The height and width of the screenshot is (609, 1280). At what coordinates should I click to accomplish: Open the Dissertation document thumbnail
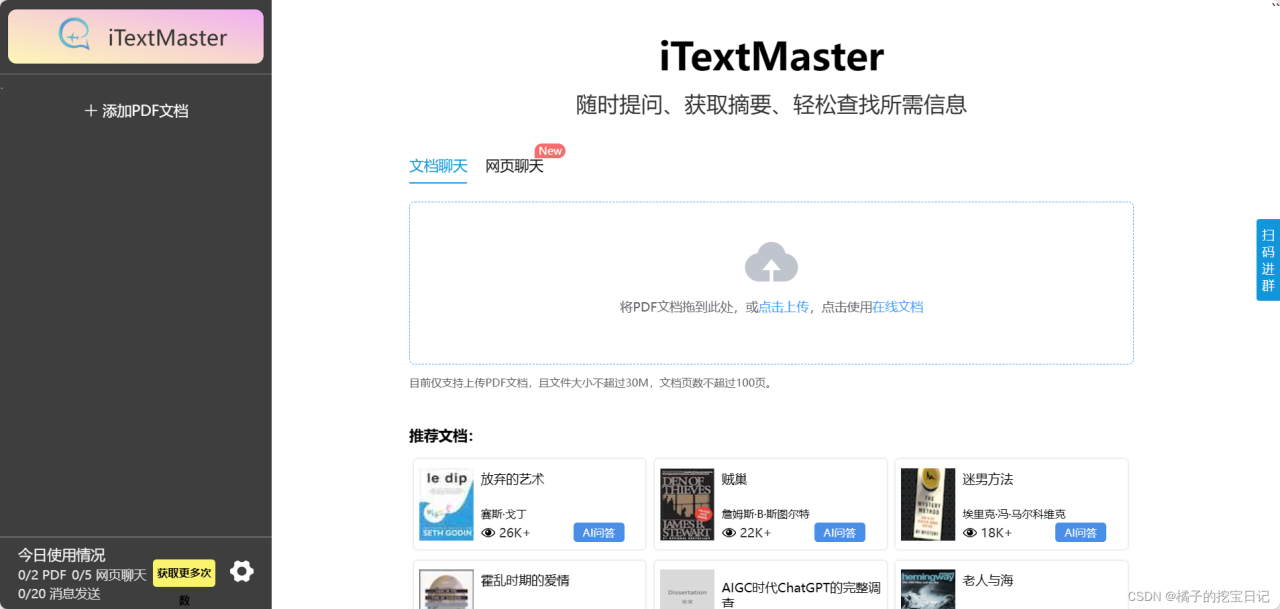coord(687,589)
